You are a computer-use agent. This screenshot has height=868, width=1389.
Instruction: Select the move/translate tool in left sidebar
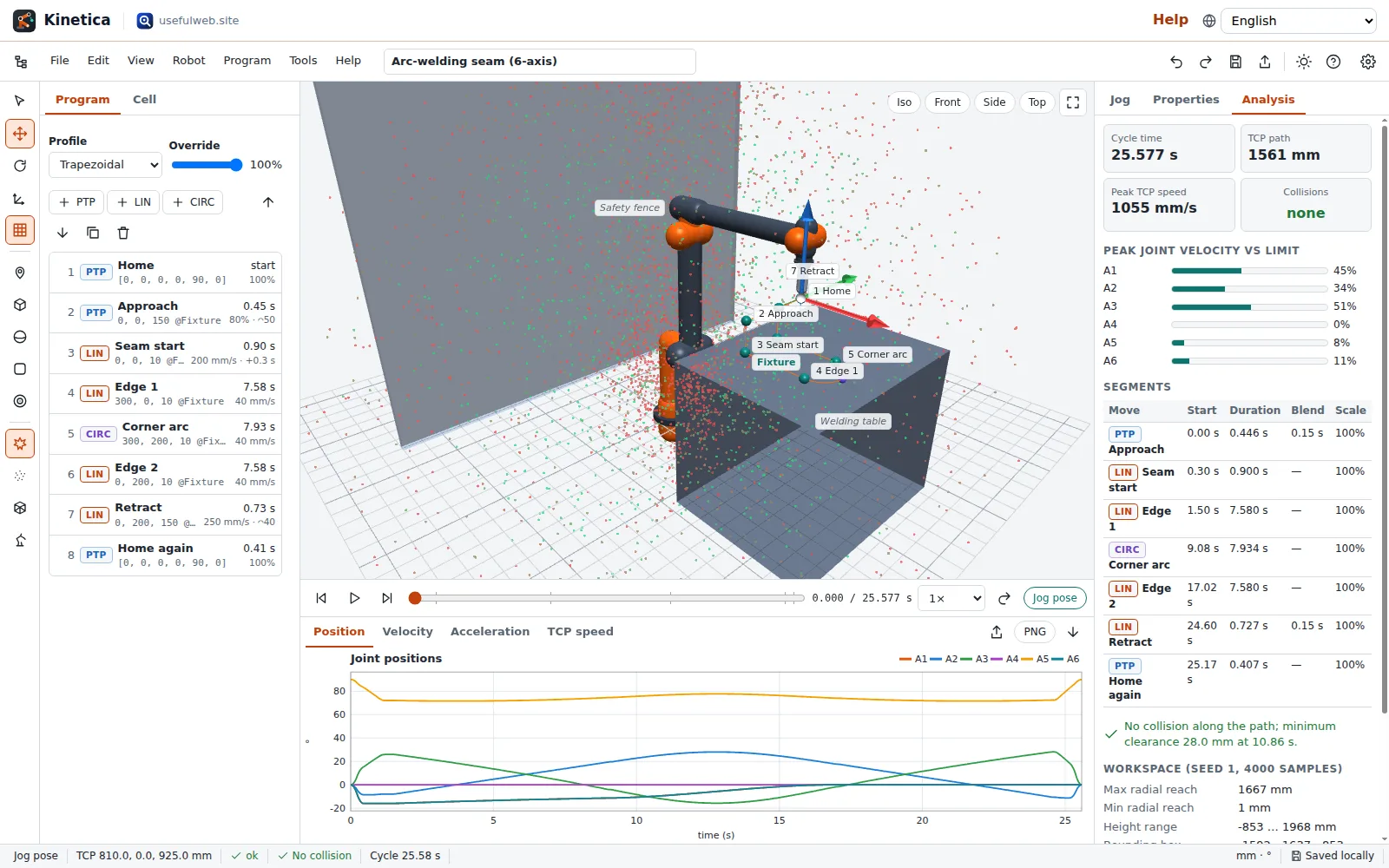(x=20, y=134)
